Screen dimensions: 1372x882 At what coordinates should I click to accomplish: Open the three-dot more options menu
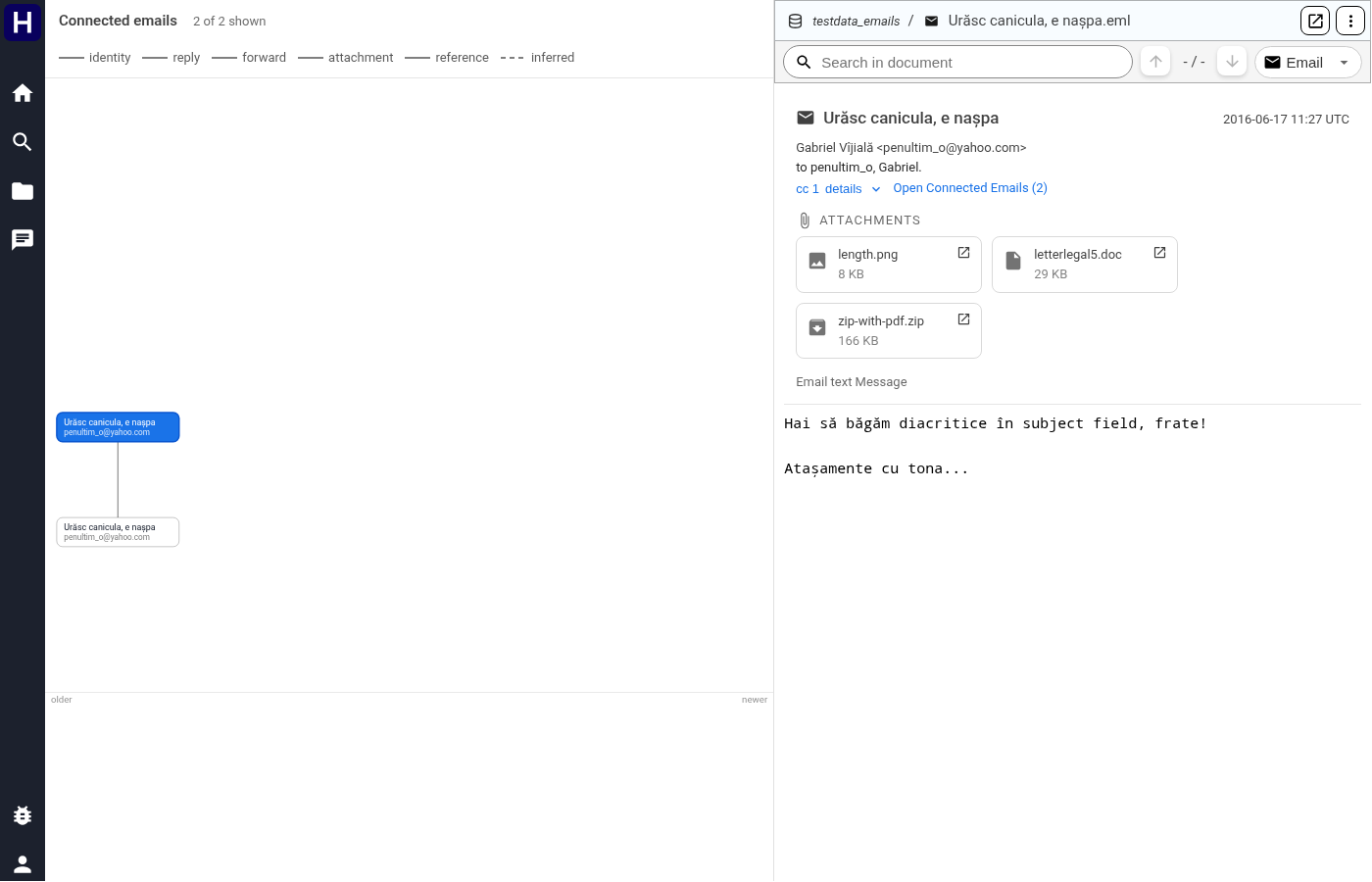1350,21
